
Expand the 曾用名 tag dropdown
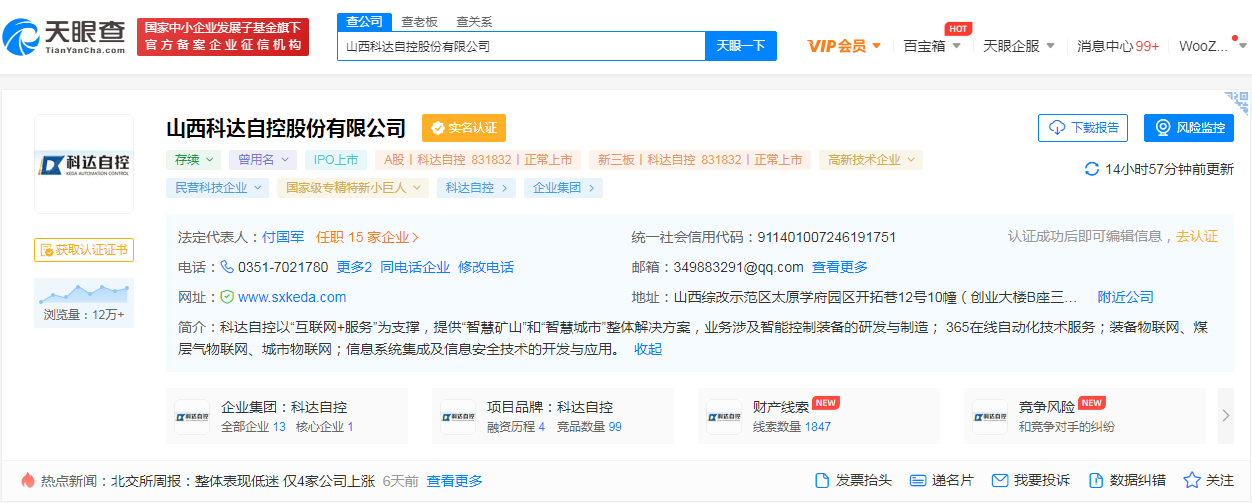pyautogui.click(x=263, y=160)
